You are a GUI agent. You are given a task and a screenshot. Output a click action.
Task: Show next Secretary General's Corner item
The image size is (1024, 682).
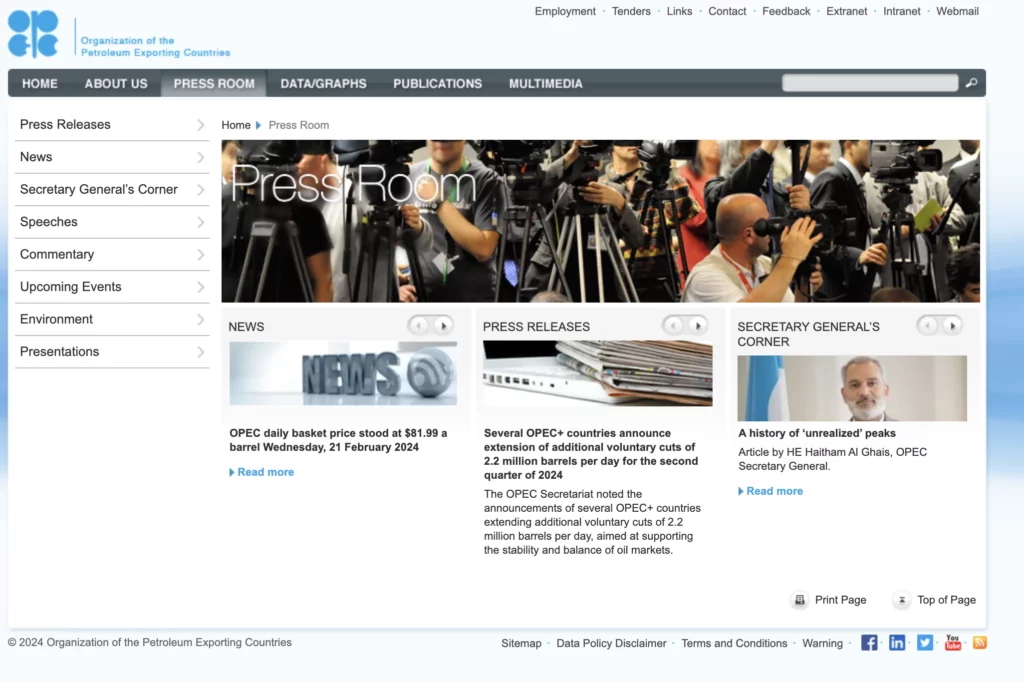tap(953, 325)
